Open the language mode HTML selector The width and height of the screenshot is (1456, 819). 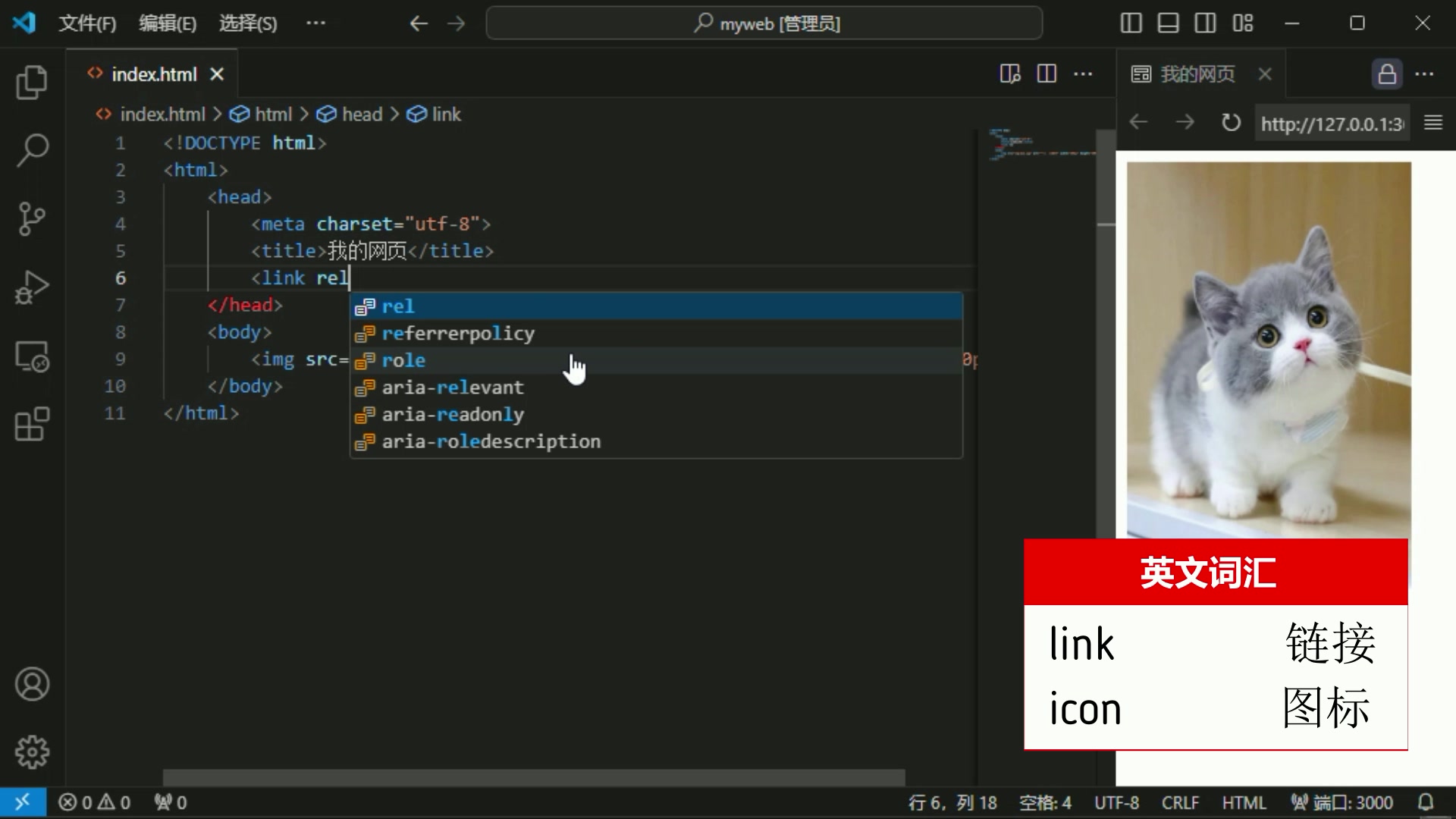point(1244,802)
